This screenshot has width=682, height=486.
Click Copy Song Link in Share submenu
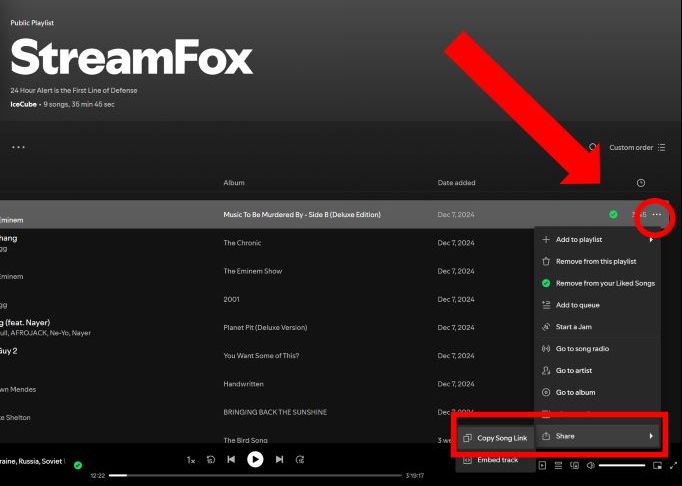[495, 438]
